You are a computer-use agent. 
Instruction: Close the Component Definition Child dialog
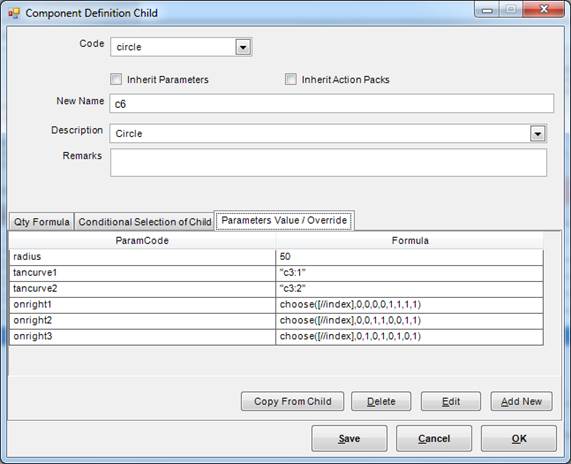point(544,9)
